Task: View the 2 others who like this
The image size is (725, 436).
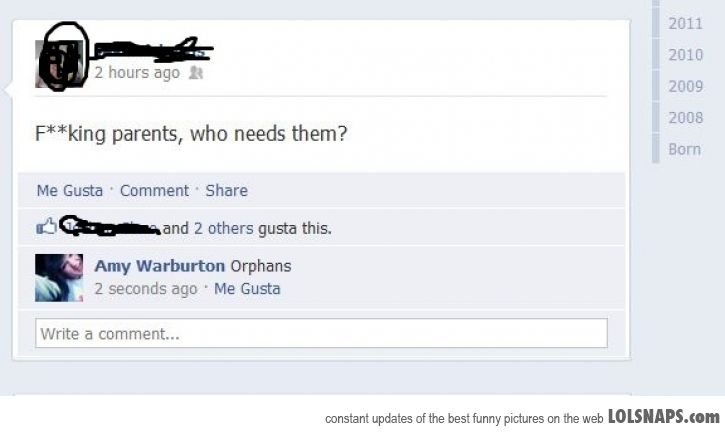Action: [223, 228]
